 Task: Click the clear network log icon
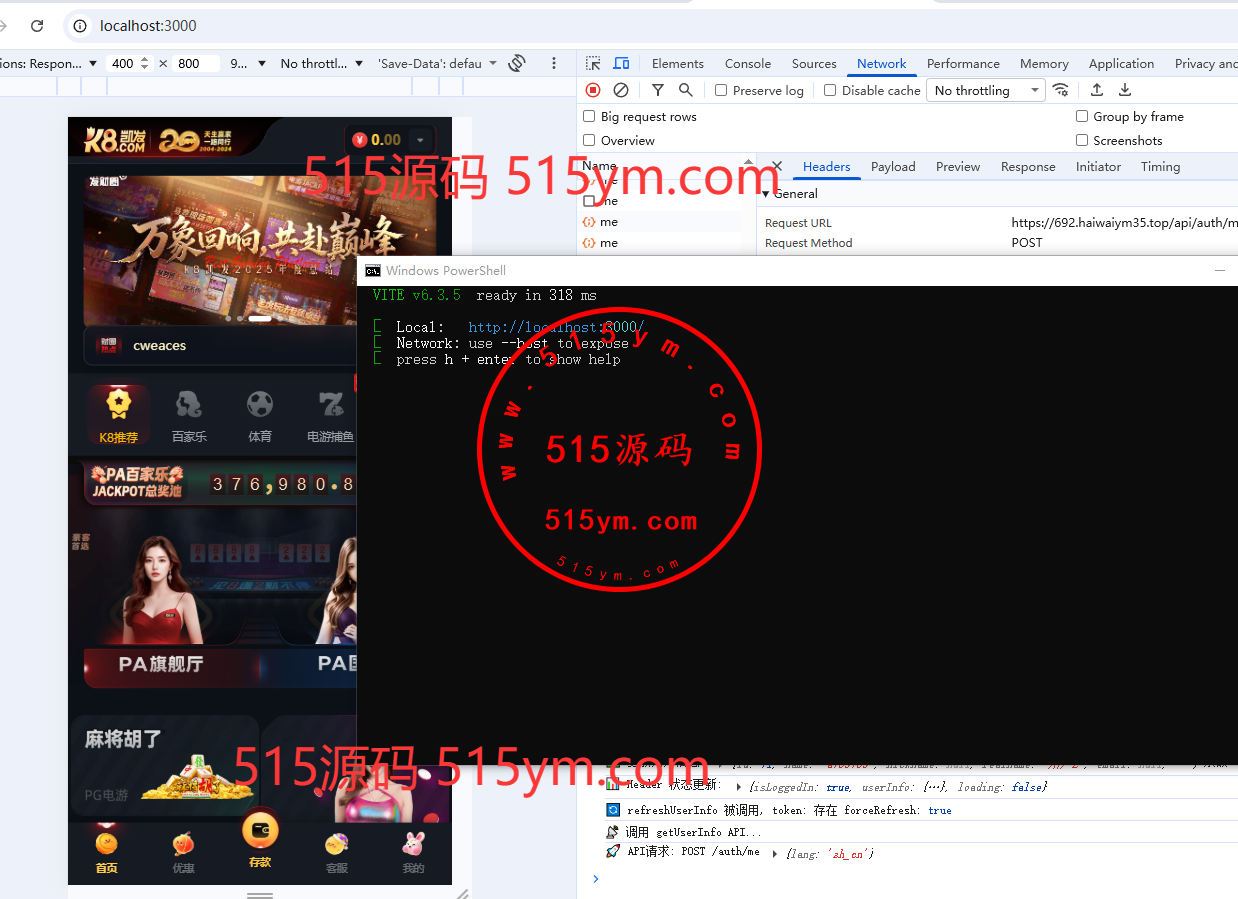(x=621, y=90)
